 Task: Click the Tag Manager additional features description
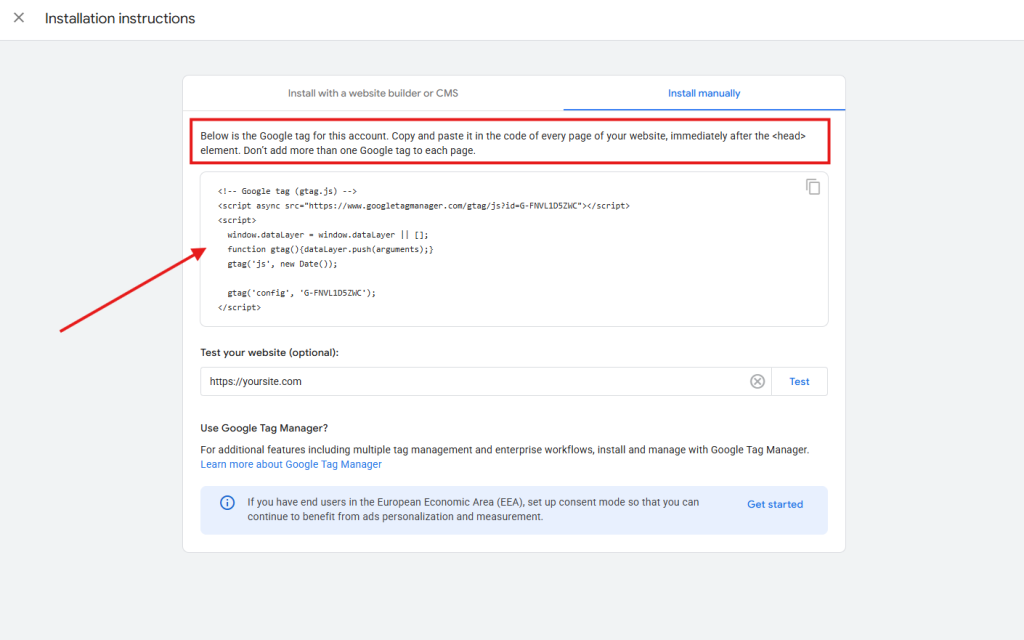click(504, 450)
